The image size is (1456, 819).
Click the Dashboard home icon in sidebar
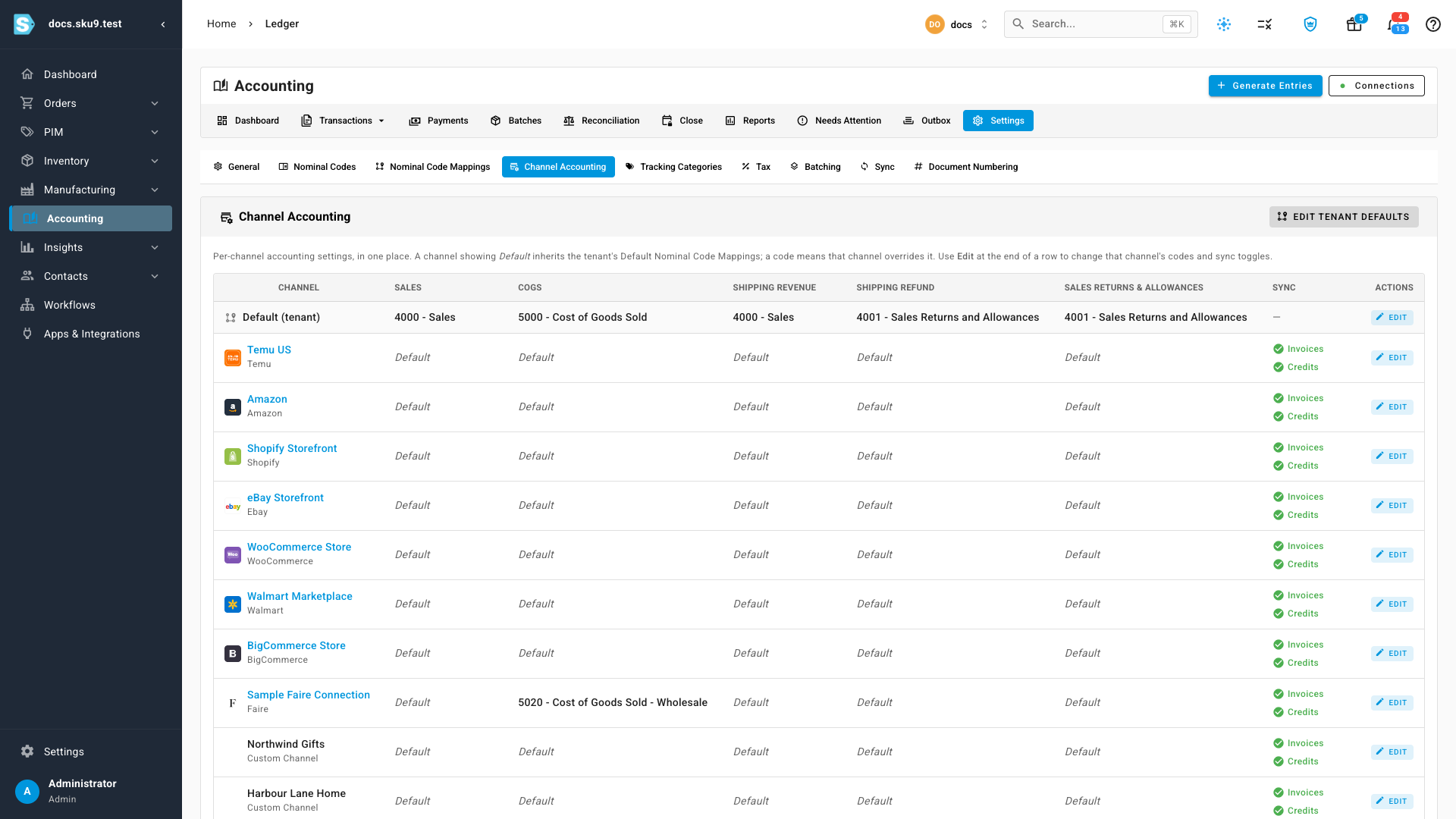(27, 74)
